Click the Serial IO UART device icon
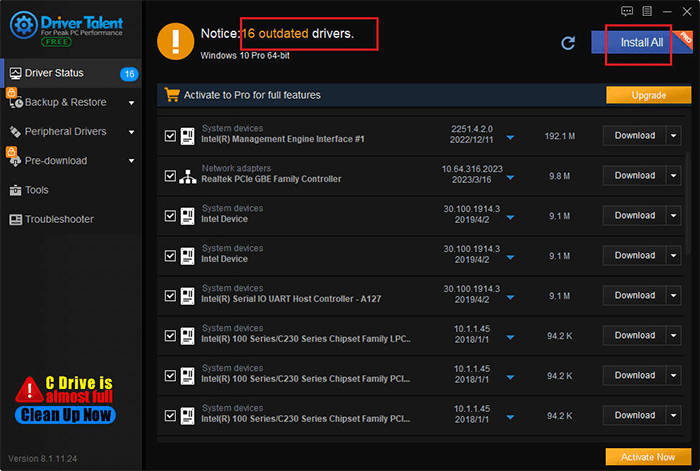This screenshot has height=471, width=700. click(188, 296)
